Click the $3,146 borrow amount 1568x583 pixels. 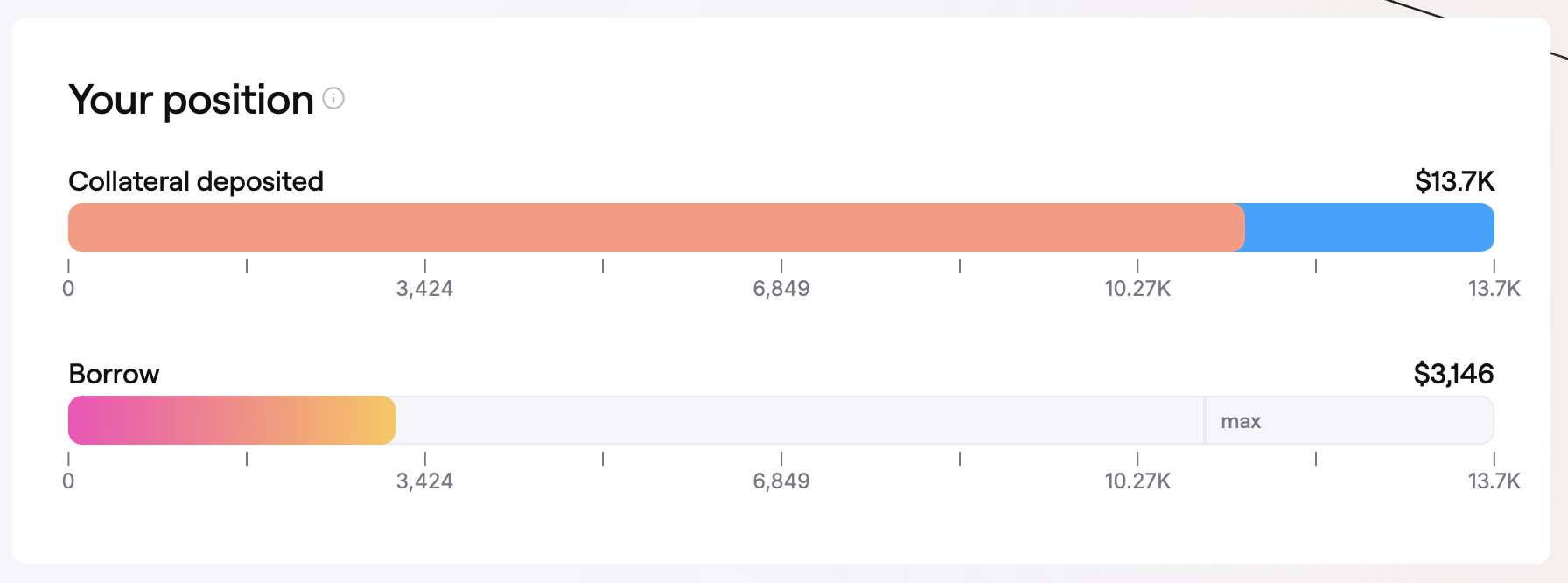(1453, 374)
